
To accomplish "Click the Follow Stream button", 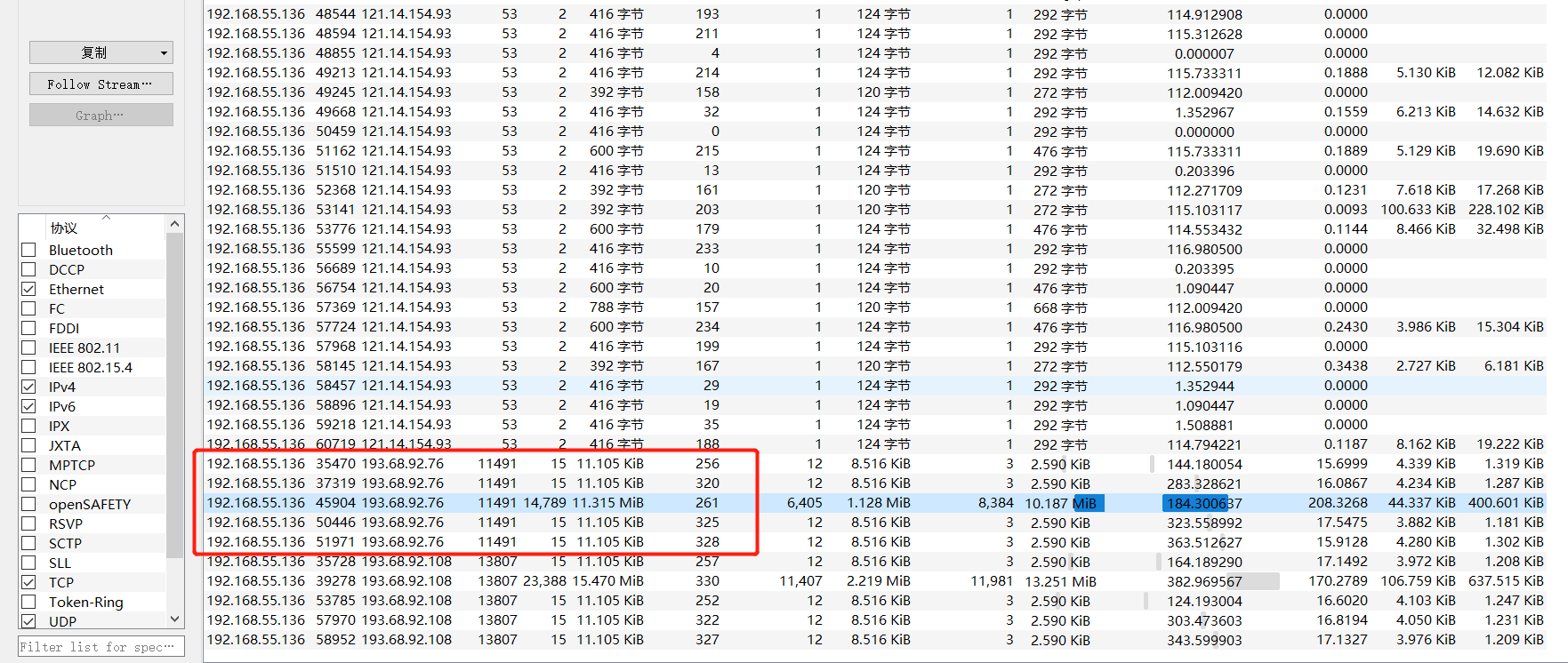I will pyautogui.click(x=101, y=84).
